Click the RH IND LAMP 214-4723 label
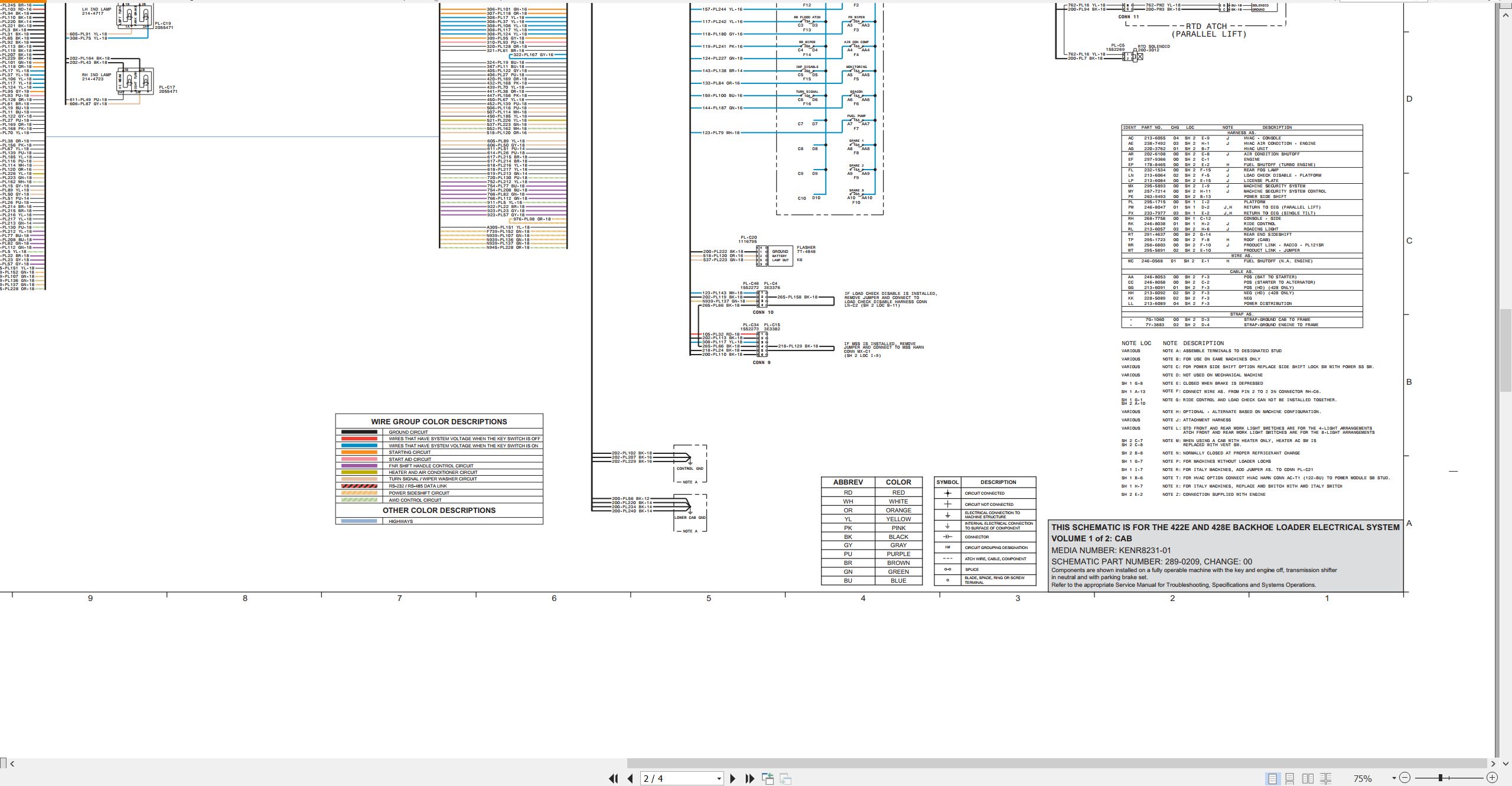This screenshot has width=1512, height=786. 96,77
